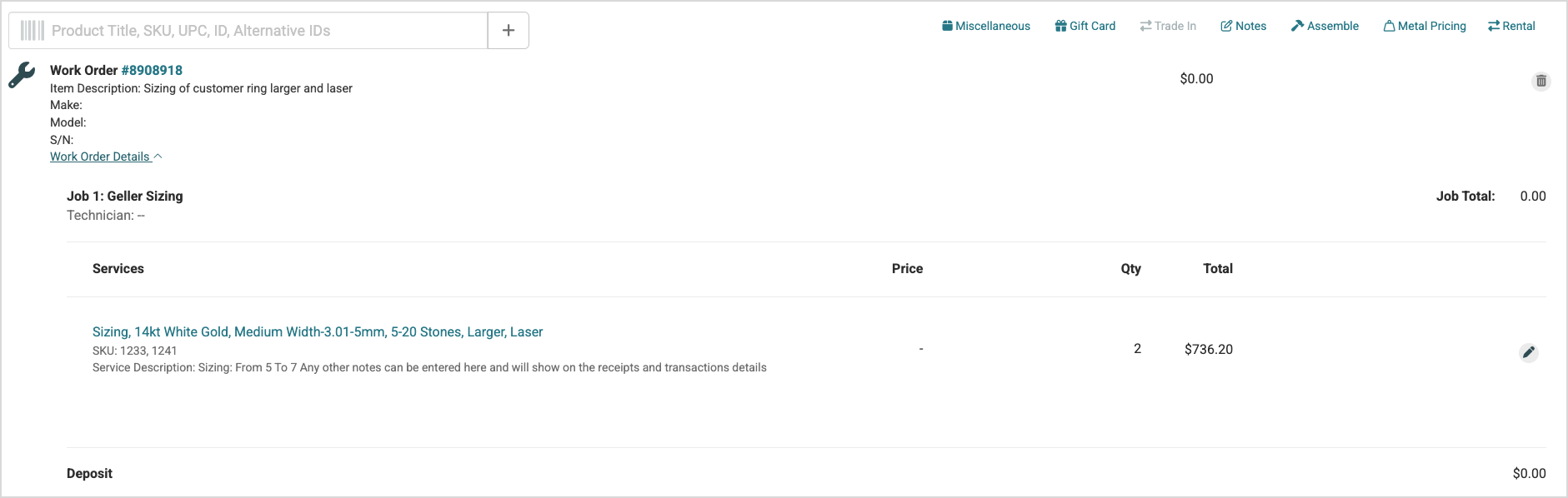Click the plus add-product button
Viewport: 1568px width, 498px height.
coord(508,31)
